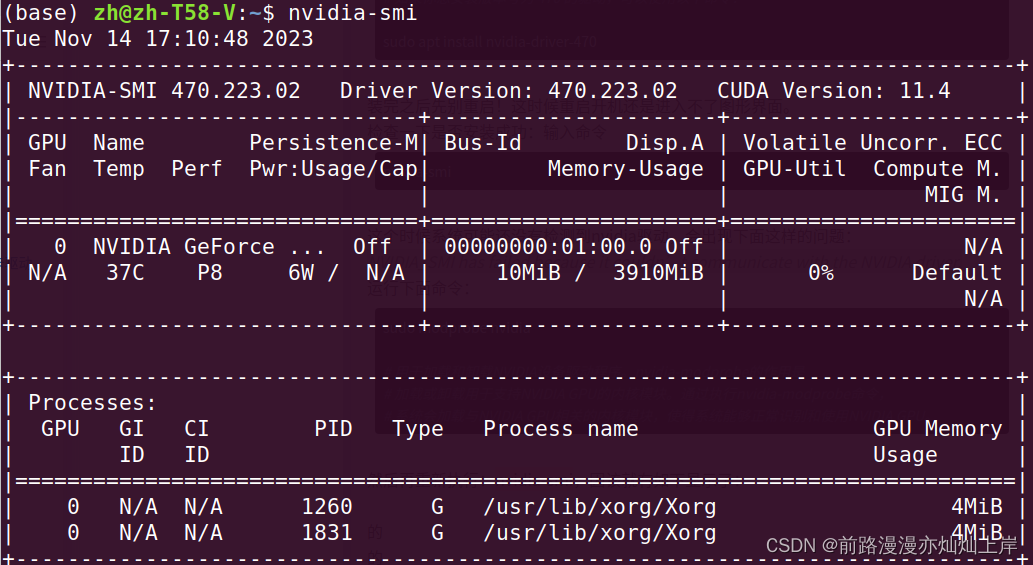The height and width of the screenshot is (565, 1033).
Task: Click the 'PID' column header
Action: click(x=333, y=429)
